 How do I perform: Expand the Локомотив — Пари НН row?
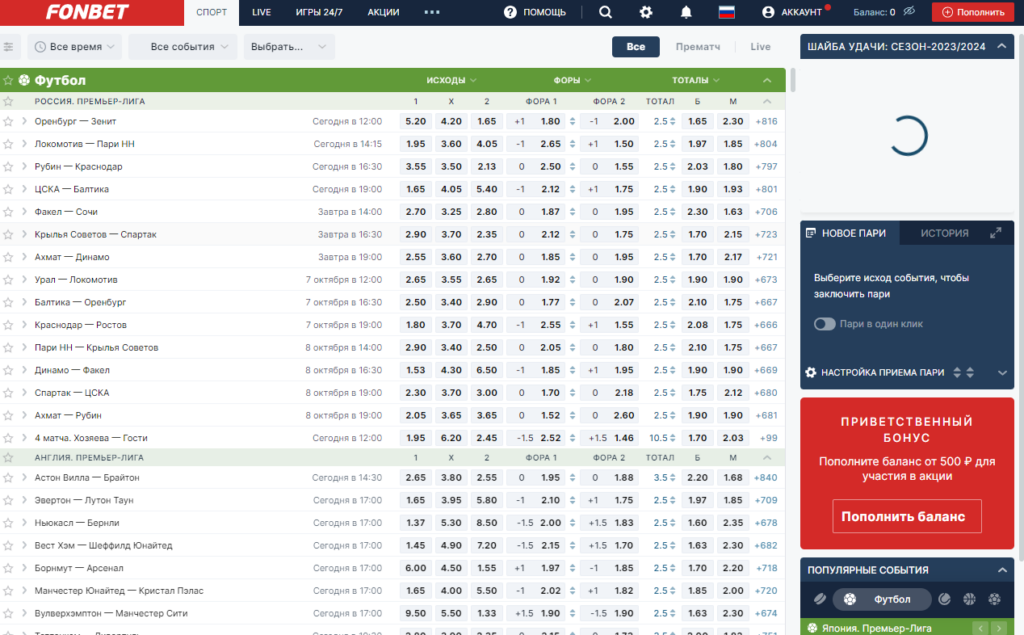(24, 144)
